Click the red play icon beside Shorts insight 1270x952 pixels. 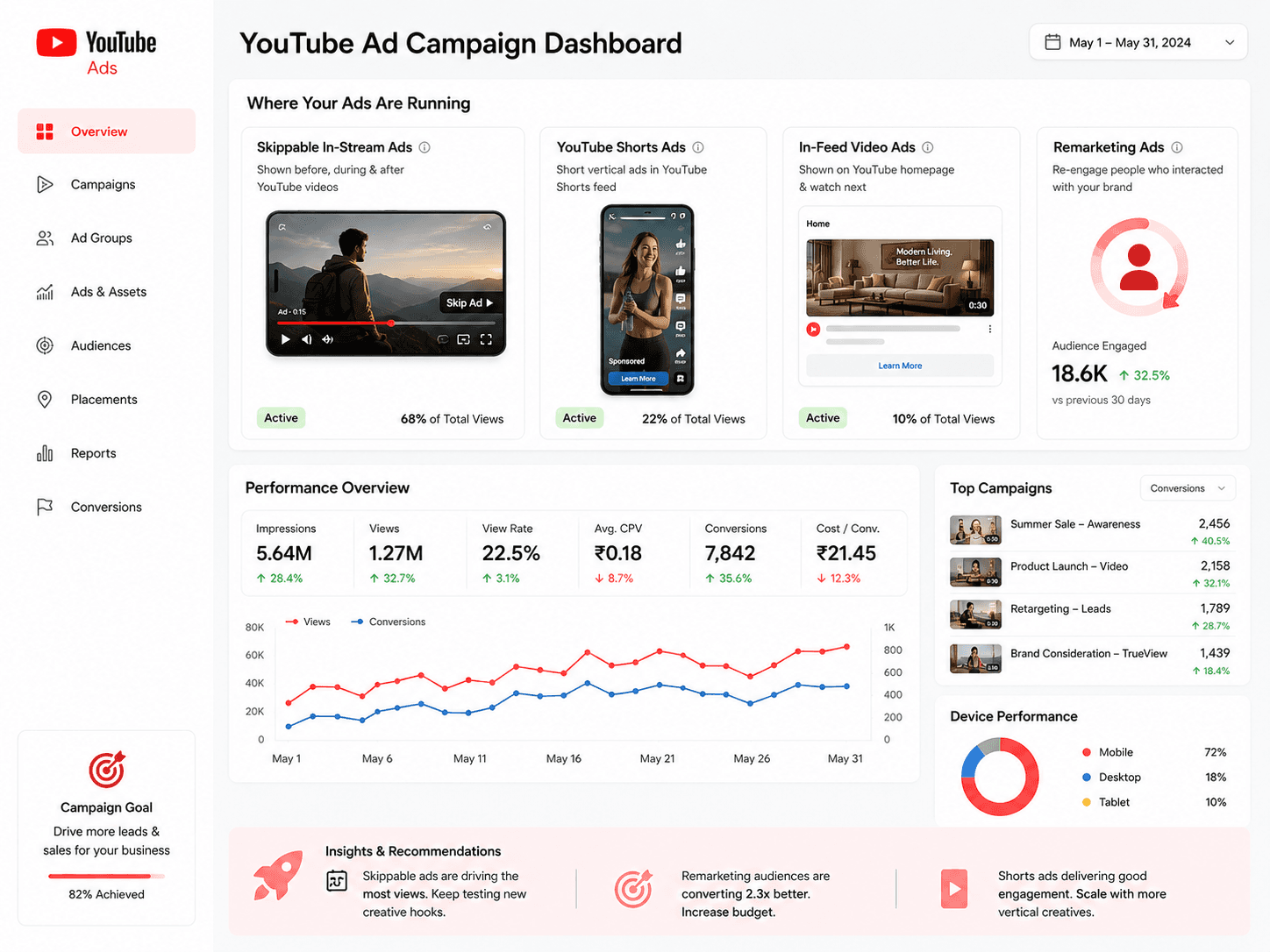953,889
